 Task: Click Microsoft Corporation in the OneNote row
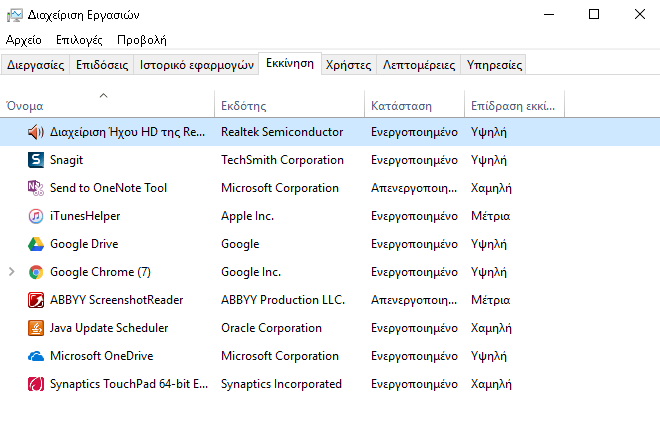tap(280, 188)
